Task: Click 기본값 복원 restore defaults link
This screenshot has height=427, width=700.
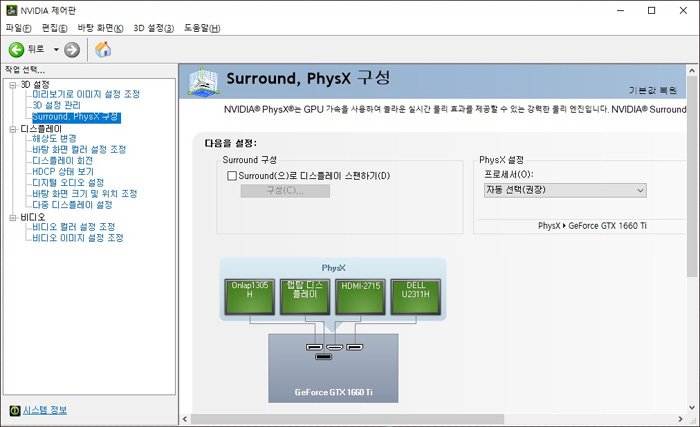Action: coord(653,91)
